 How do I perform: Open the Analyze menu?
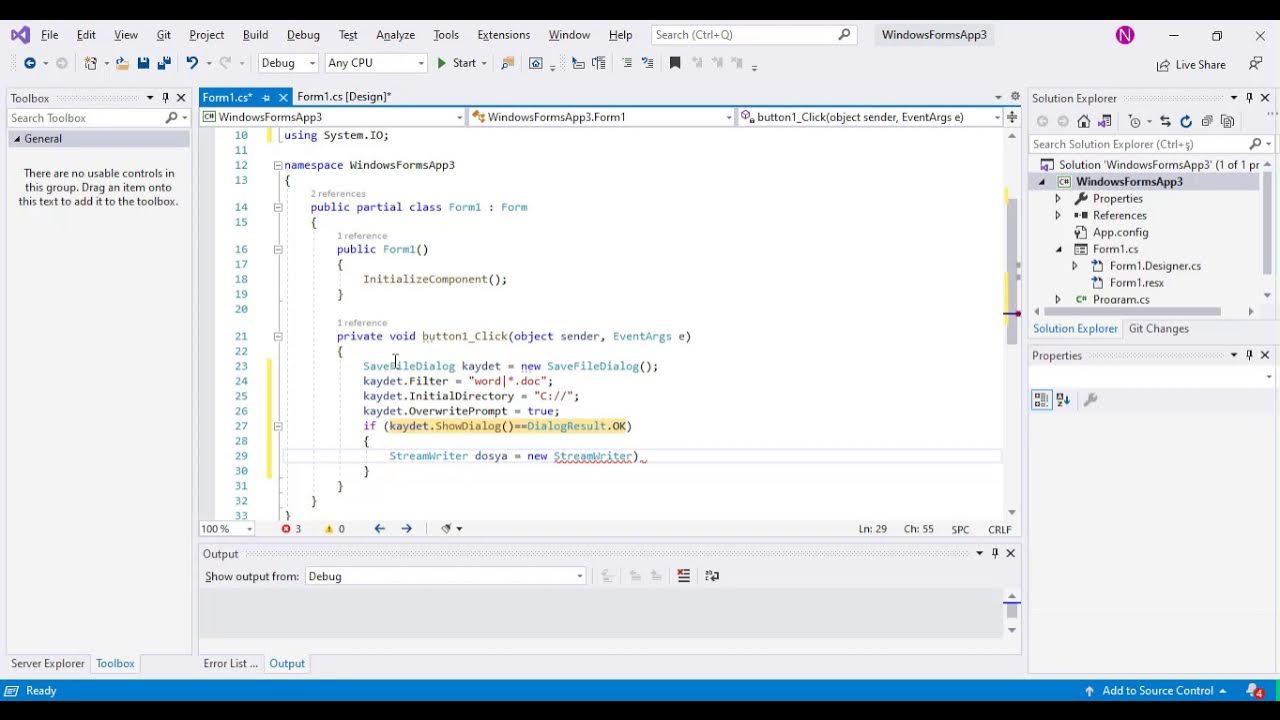pos(395,35)
